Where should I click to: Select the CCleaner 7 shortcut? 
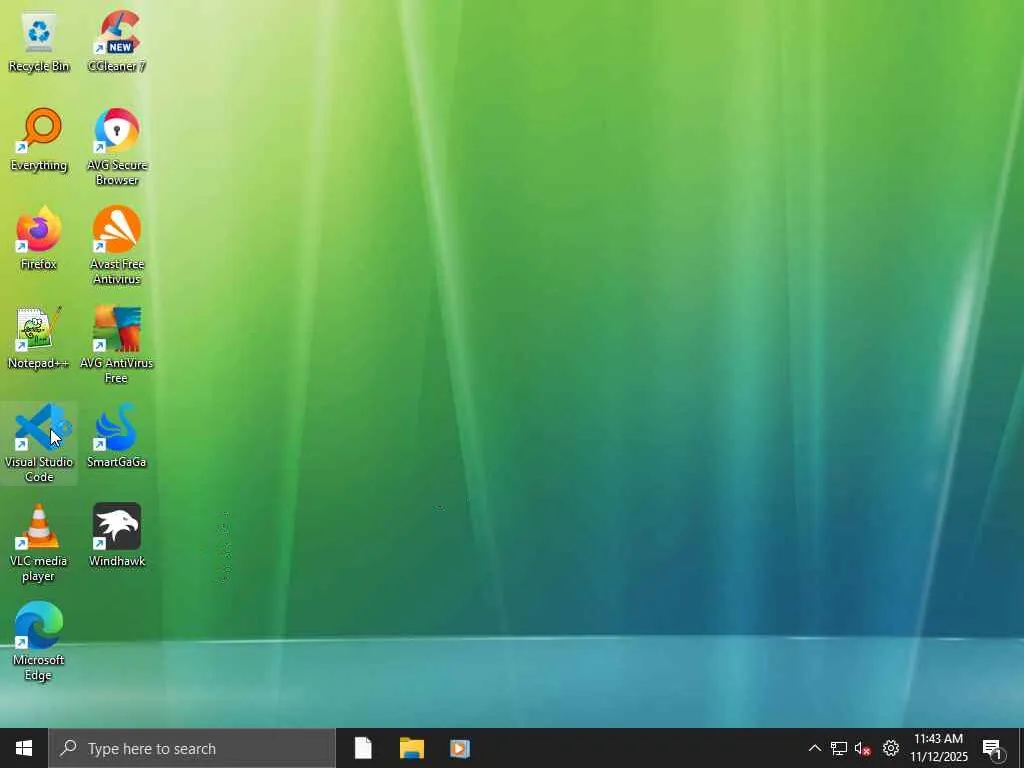coord(117,42)
